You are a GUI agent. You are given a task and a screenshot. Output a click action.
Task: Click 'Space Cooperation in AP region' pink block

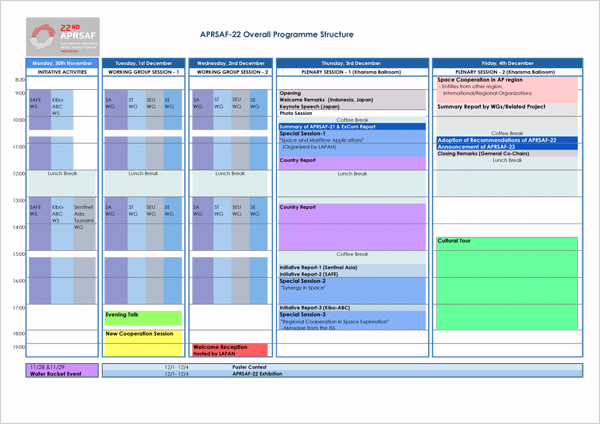(507, 90)
